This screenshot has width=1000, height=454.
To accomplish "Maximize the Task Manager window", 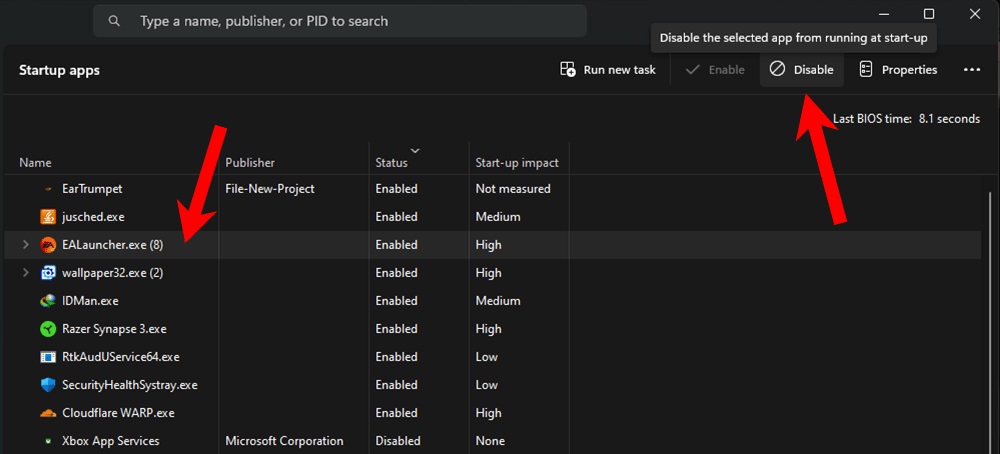I will coord(929,14).
